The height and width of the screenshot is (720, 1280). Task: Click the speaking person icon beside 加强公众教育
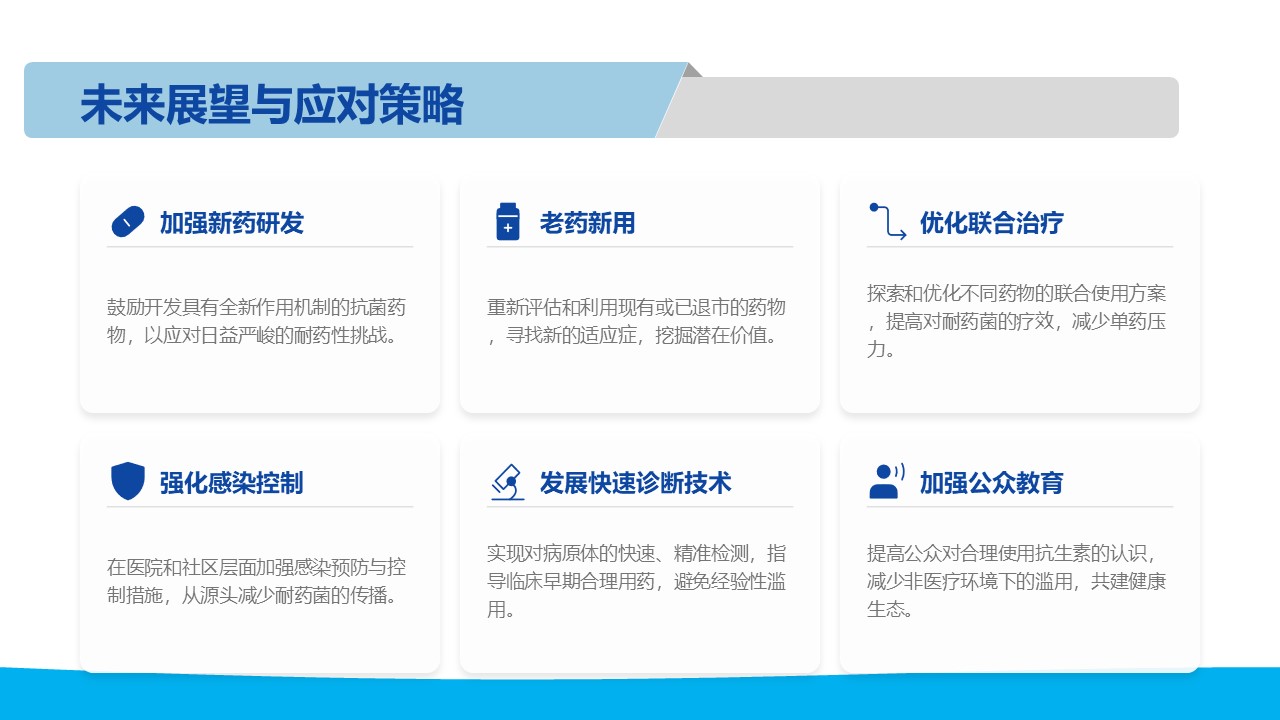[x=886, y=481]
